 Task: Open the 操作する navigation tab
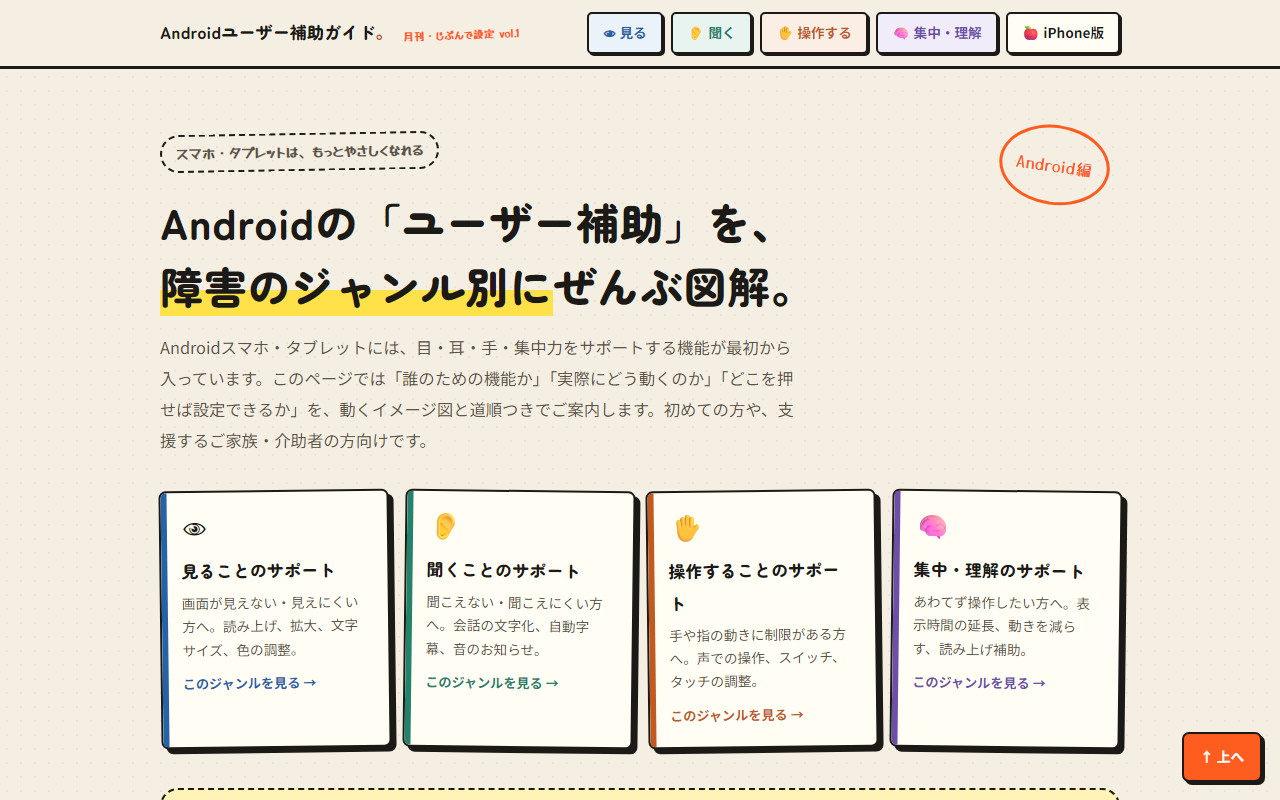pos(814,33)
